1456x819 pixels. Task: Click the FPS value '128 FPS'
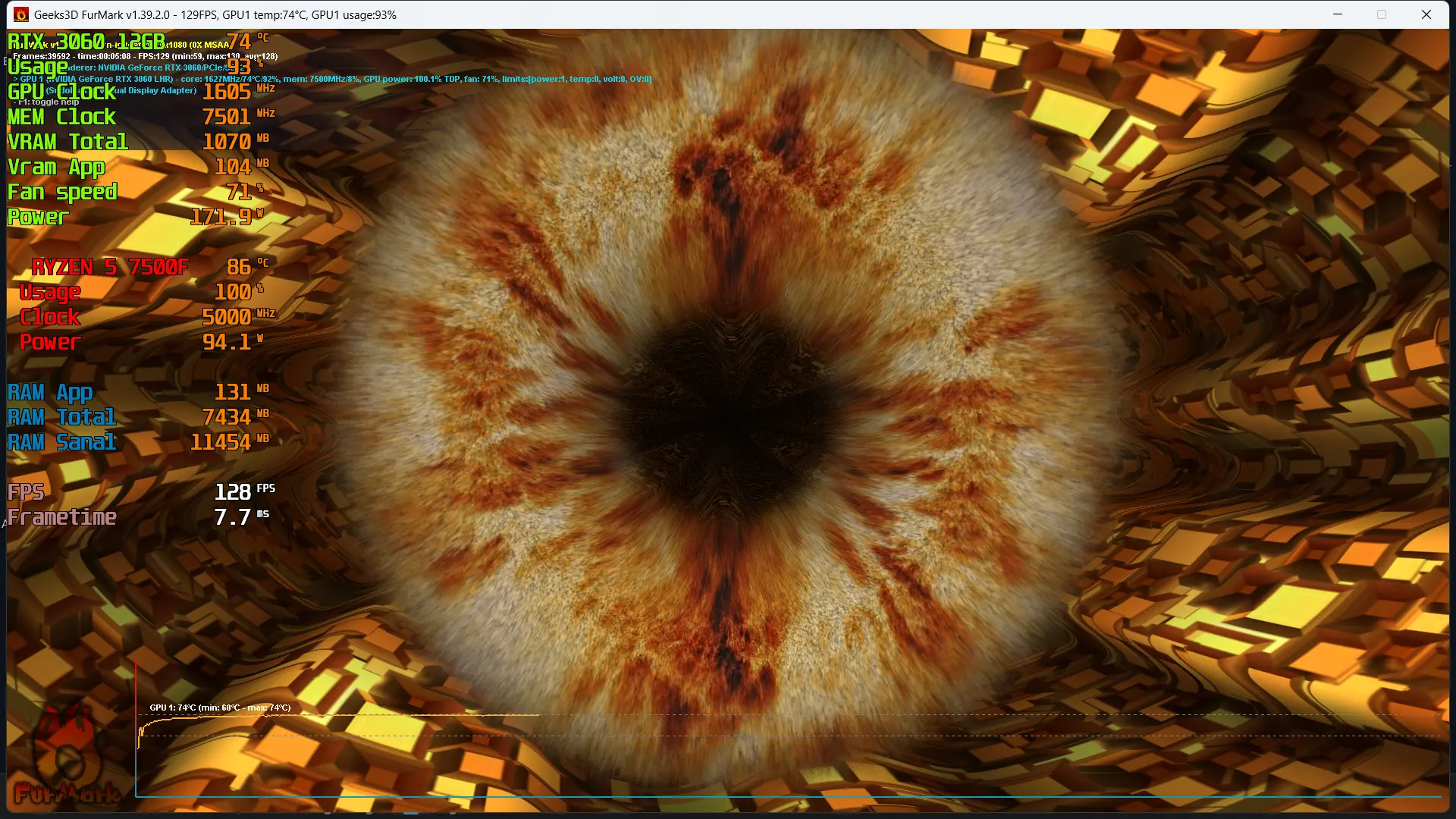point(245,492)
